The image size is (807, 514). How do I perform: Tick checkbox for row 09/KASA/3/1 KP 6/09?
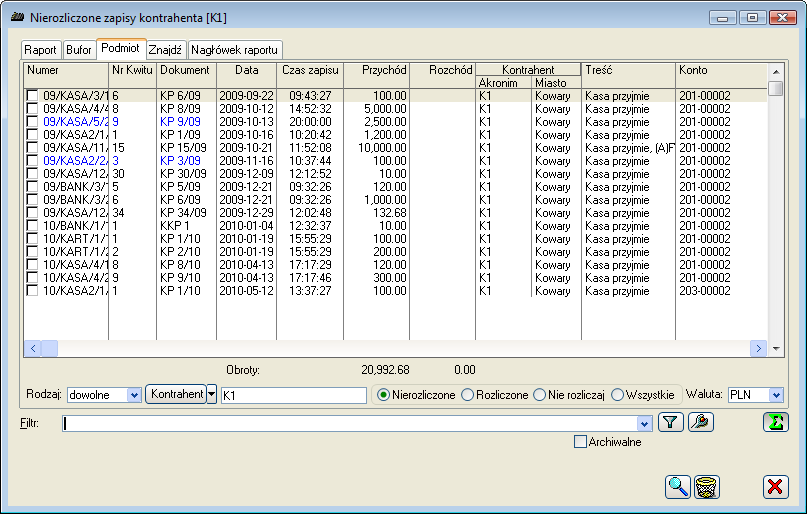click(x=32, y=96)
